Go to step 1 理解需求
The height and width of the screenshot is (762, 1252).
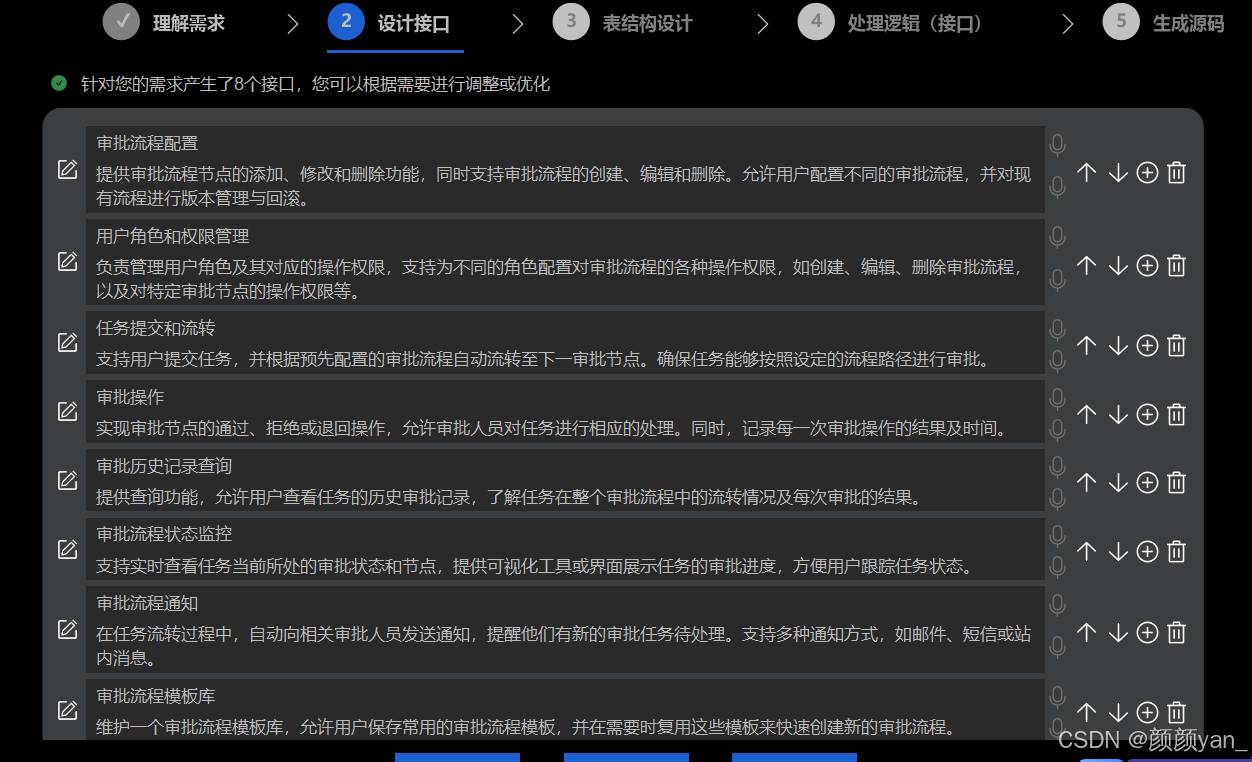(x=165, y=23)
